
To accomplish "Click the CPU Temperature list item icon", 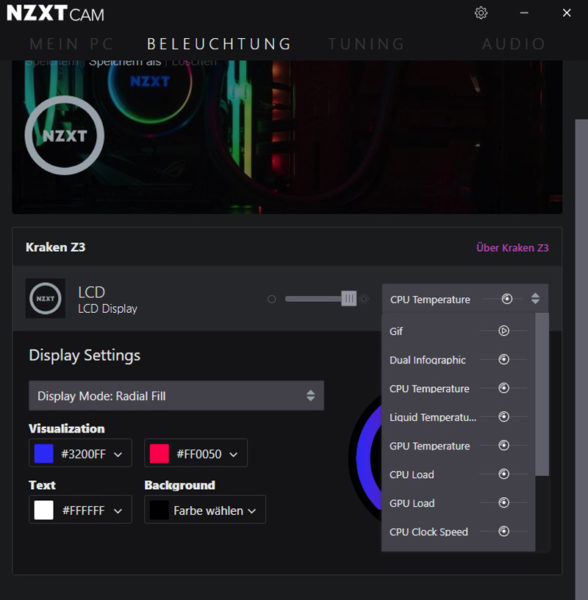I will pyautogui.click(x=504, y=388).
